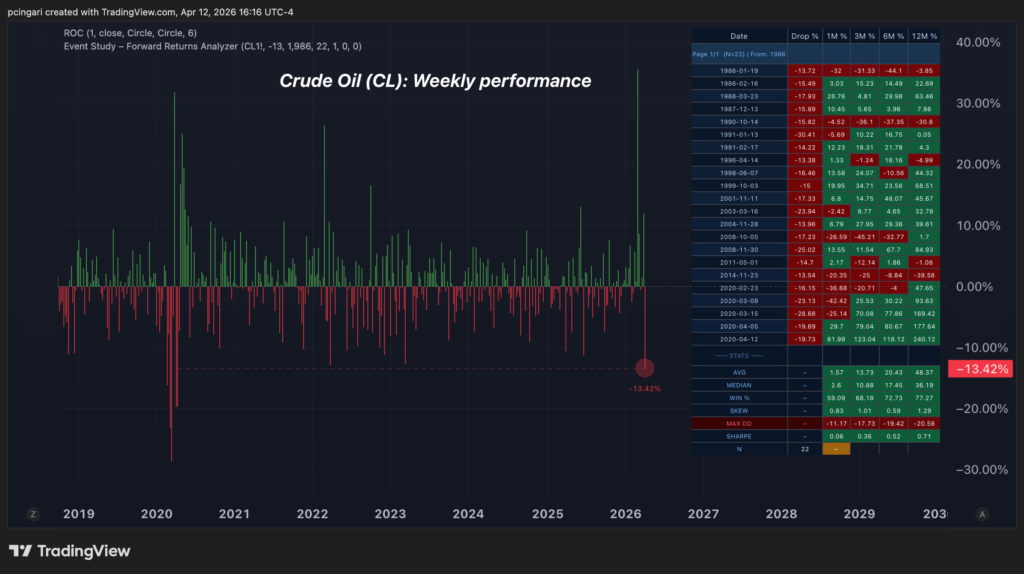Click the 2026 label on the time axis
1024x574 pixels.
[625, 513]
